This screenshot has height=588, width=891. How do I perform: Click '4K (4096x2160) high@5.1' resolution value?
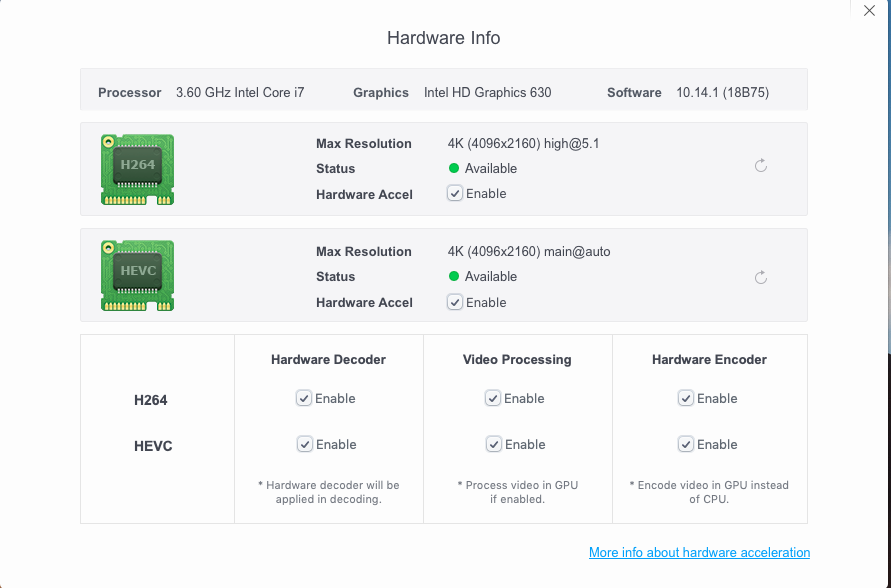click(x=523, y=143)
